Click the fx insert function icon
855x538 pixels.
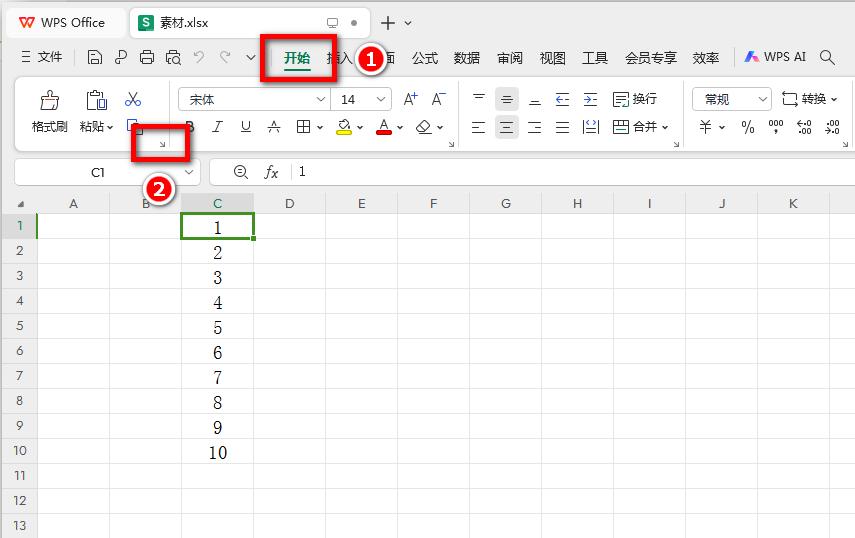pyautogui.click(x=271, y=172)
